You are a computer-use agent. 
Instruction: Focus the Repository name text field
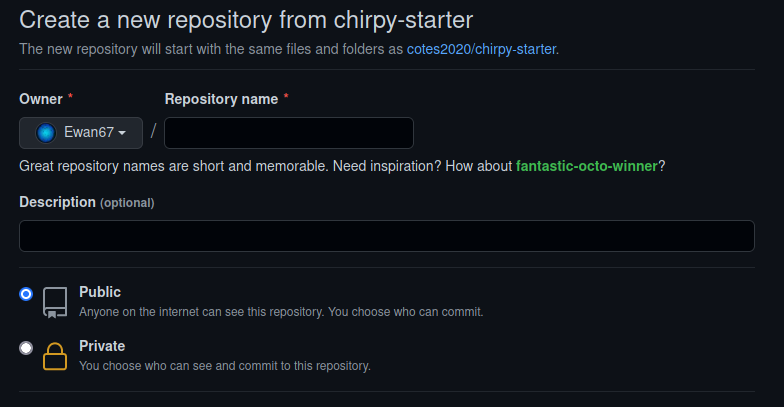pos(289,133)
